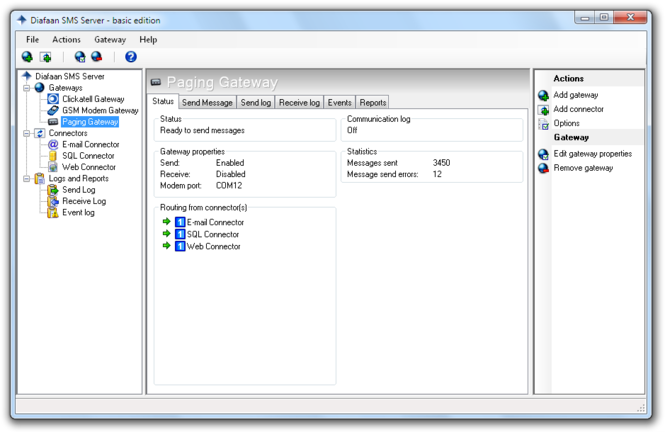The height and width of the screenshot is (432, 665).
Task: Open the Gateway menu
Action: click(110, 39)
